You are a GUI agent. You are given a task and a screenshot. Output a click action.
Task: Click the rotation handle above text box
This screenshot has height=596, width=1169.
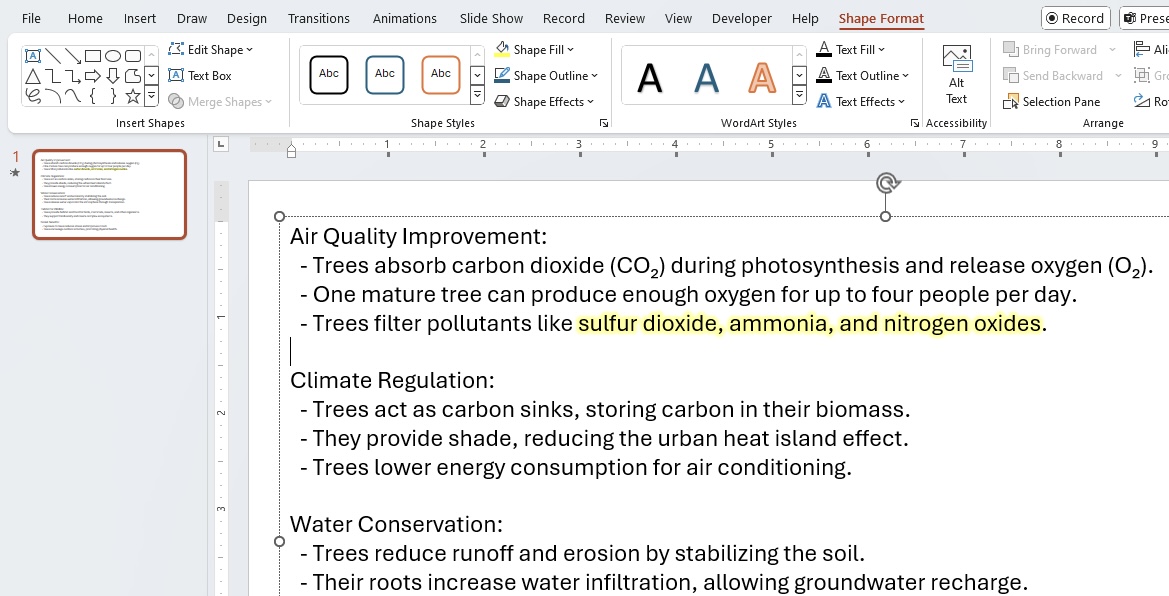point(886,183)
